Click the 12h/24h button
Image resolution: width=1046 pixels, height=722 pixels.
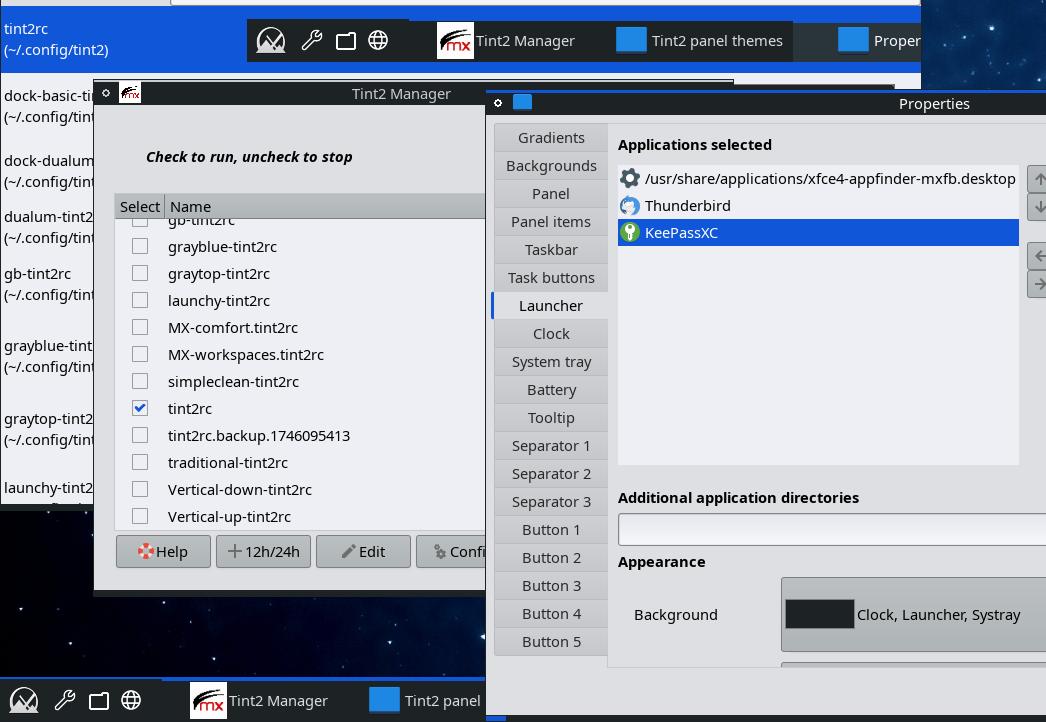click(x=264, y=552)
